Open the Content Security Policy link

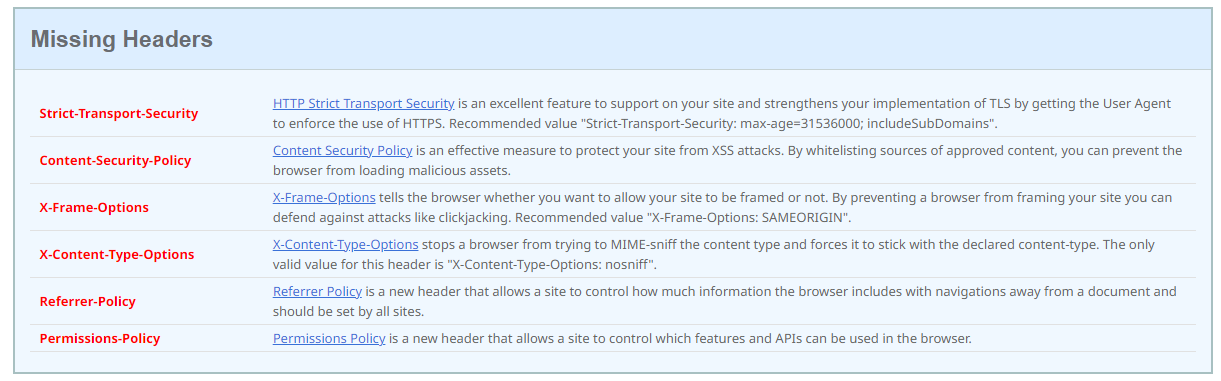[343, 151]
